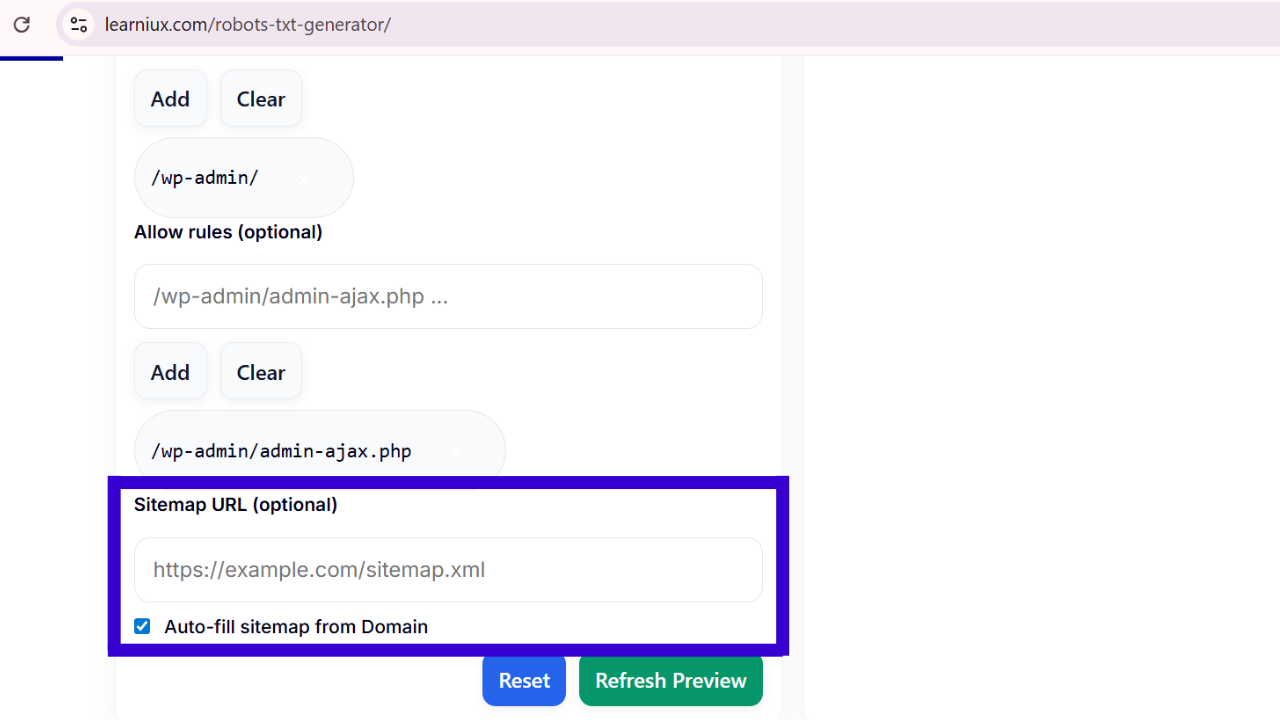
Task: Select the /wp-admin/admin-ajax.php allow rule chip
Action: point(281,452)
